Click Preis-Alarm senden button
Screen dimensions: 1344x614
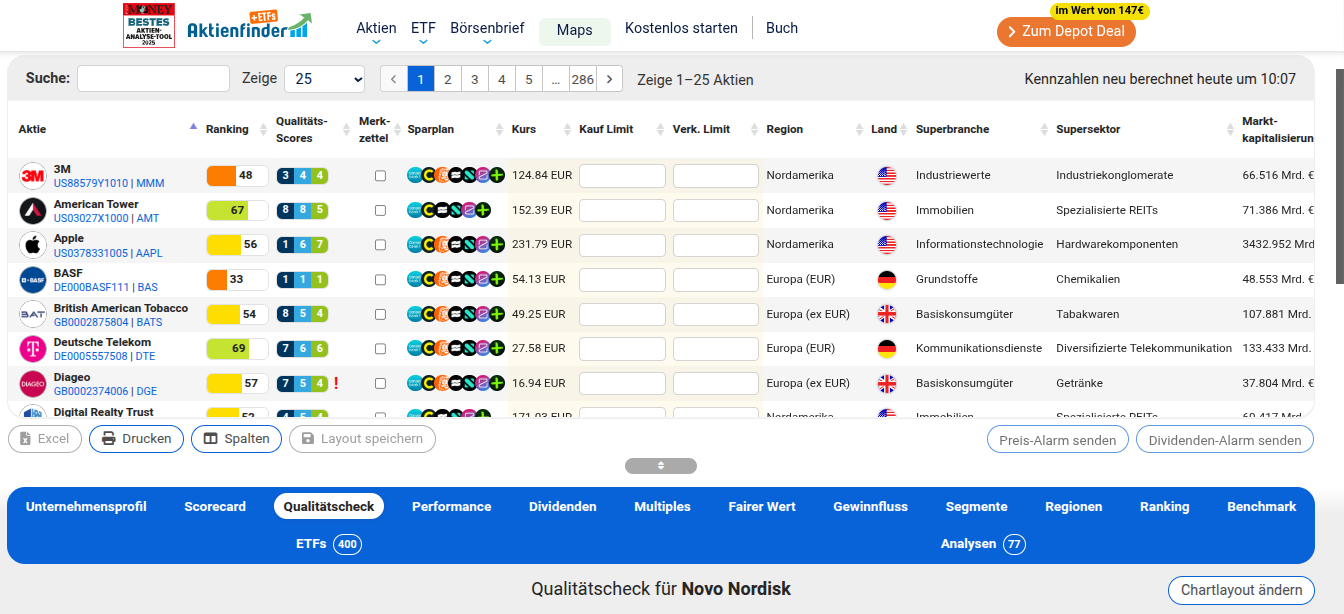click(1058, 440)
